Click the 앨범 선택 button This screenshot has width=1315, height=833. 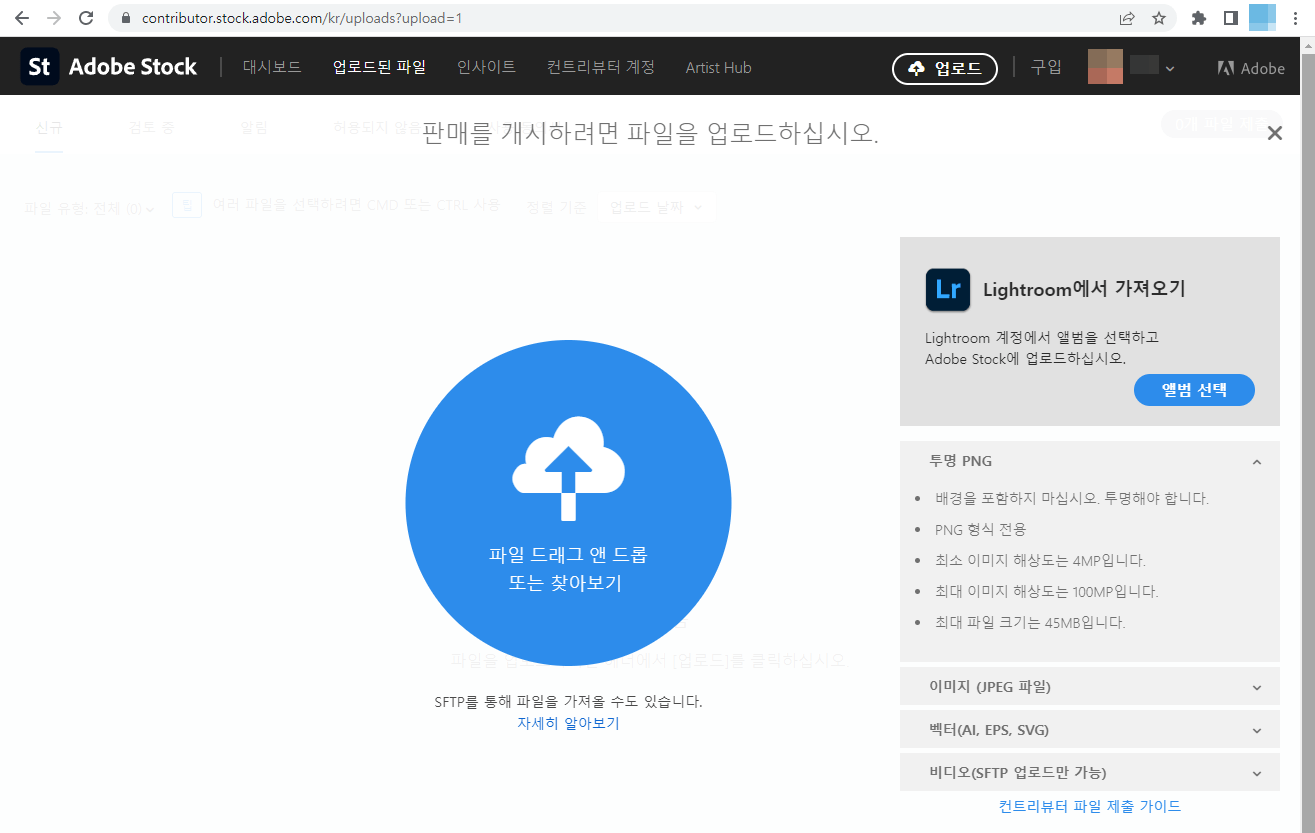[1194, 390]
